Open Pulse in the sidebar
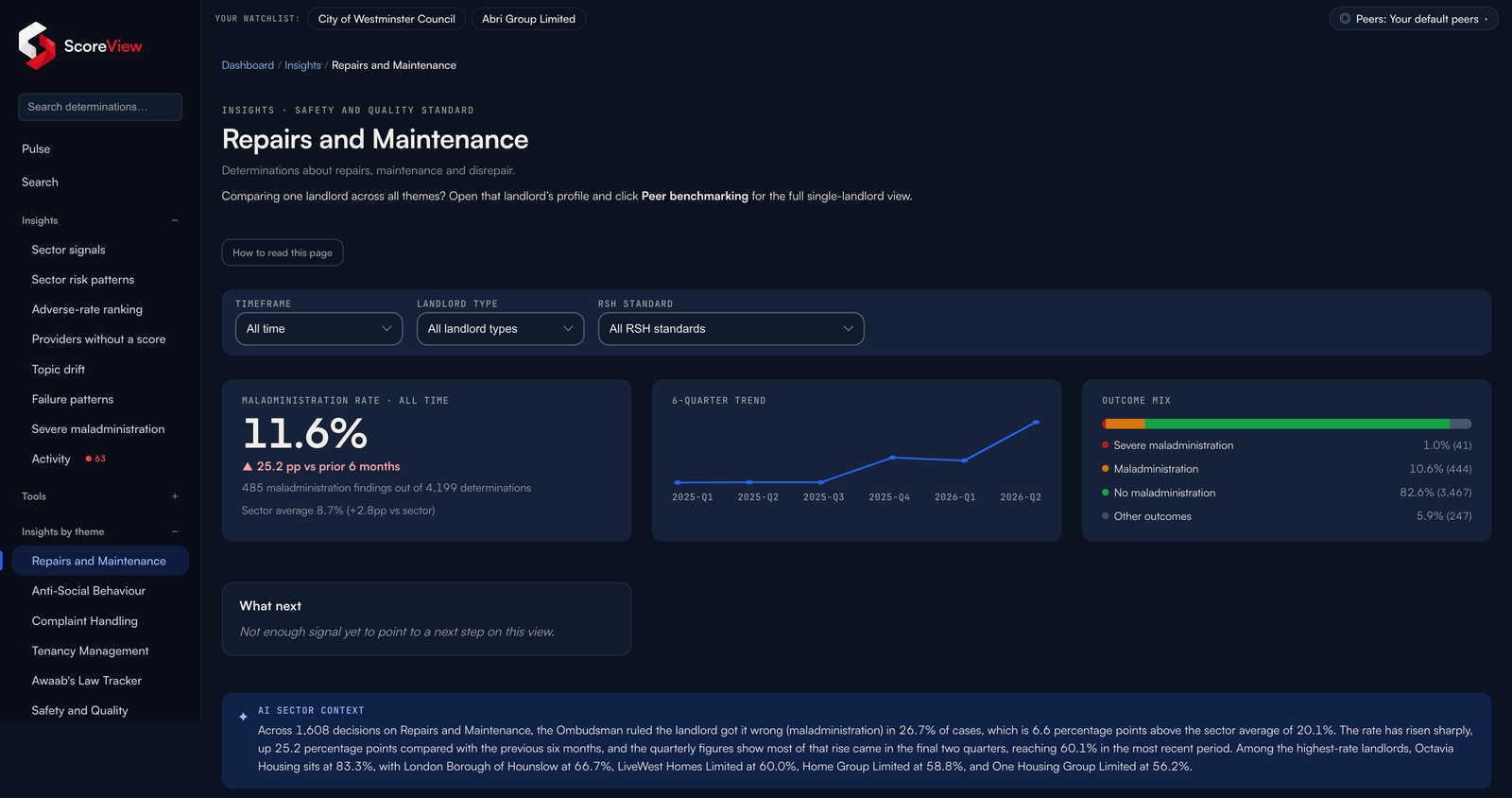Image resolution: width=1512 pixels, height=798 pixels. click(36, 149)
